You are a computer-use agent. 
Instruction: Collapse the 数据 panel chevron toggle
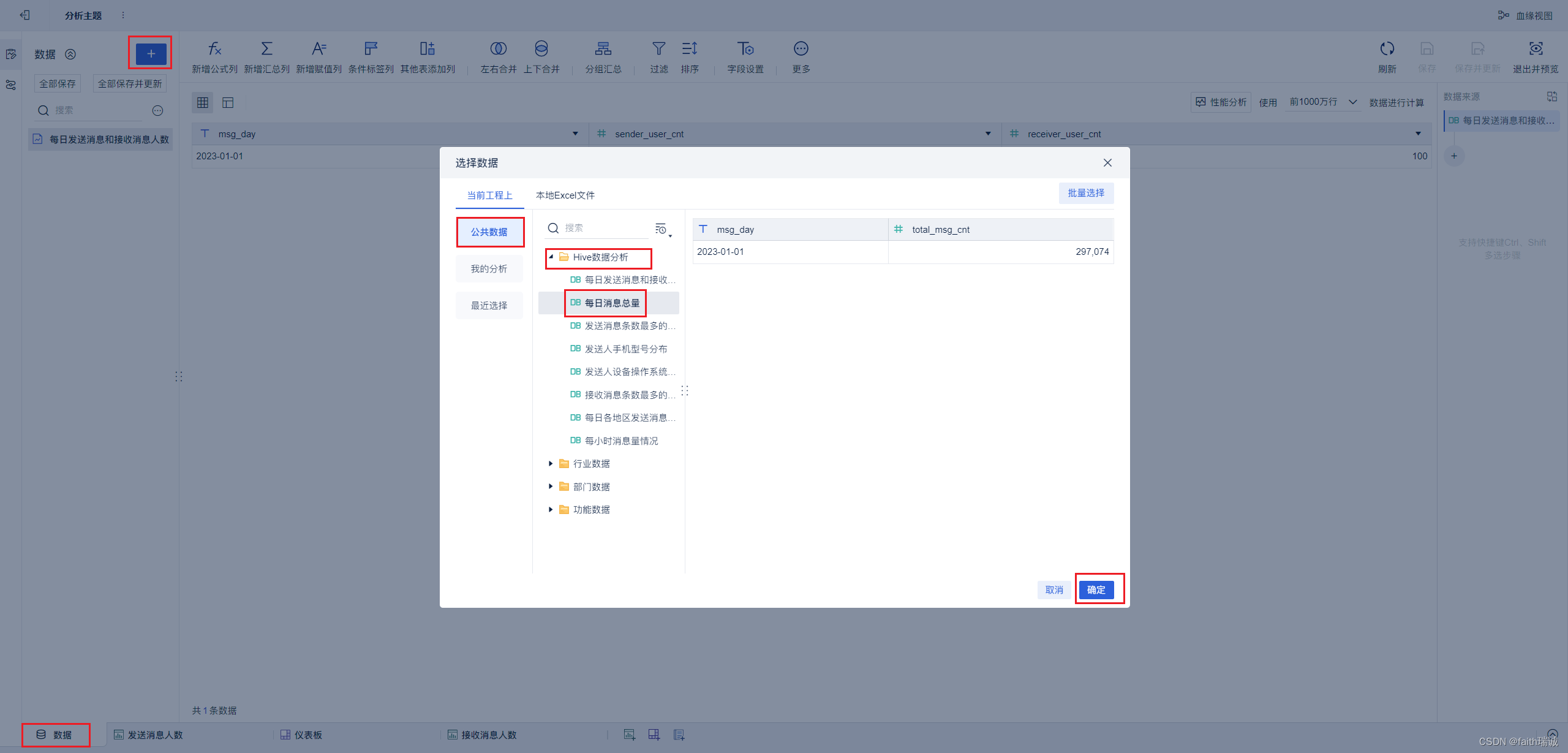pyautogui.click(x=70, y=55)
